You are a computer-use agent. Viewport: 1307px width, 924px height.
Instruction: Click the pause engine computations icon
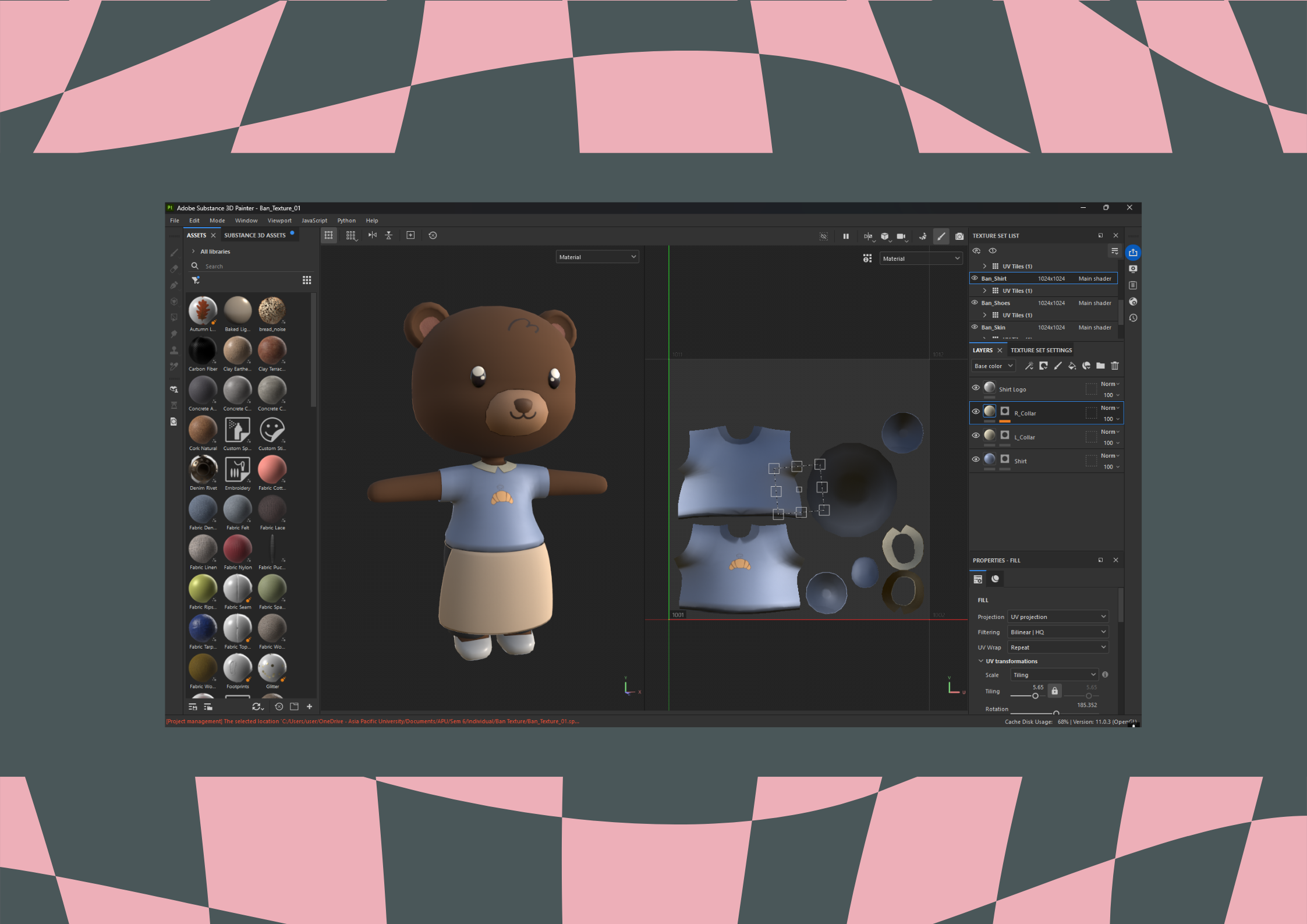846,236
